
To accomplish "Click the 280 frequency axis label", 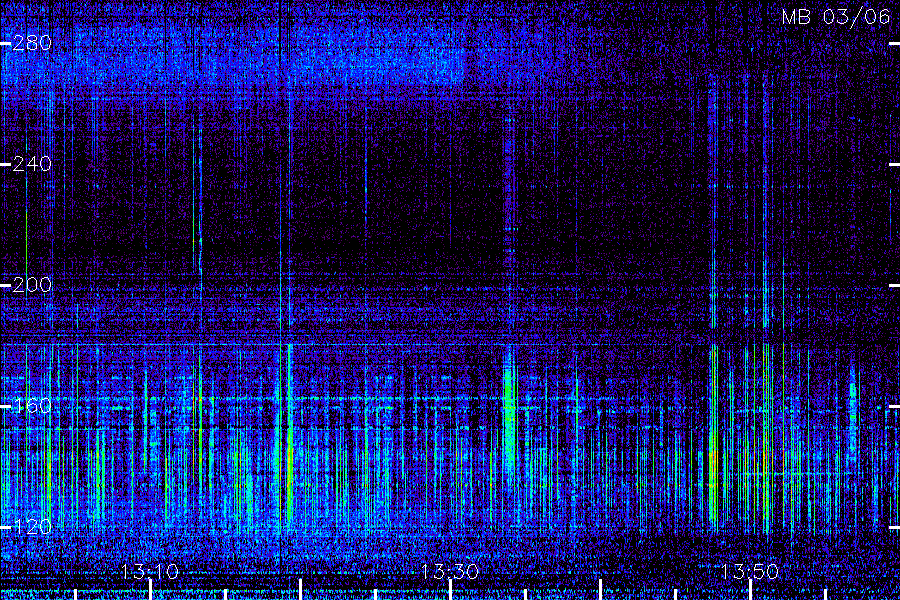I will coord(32,43).
